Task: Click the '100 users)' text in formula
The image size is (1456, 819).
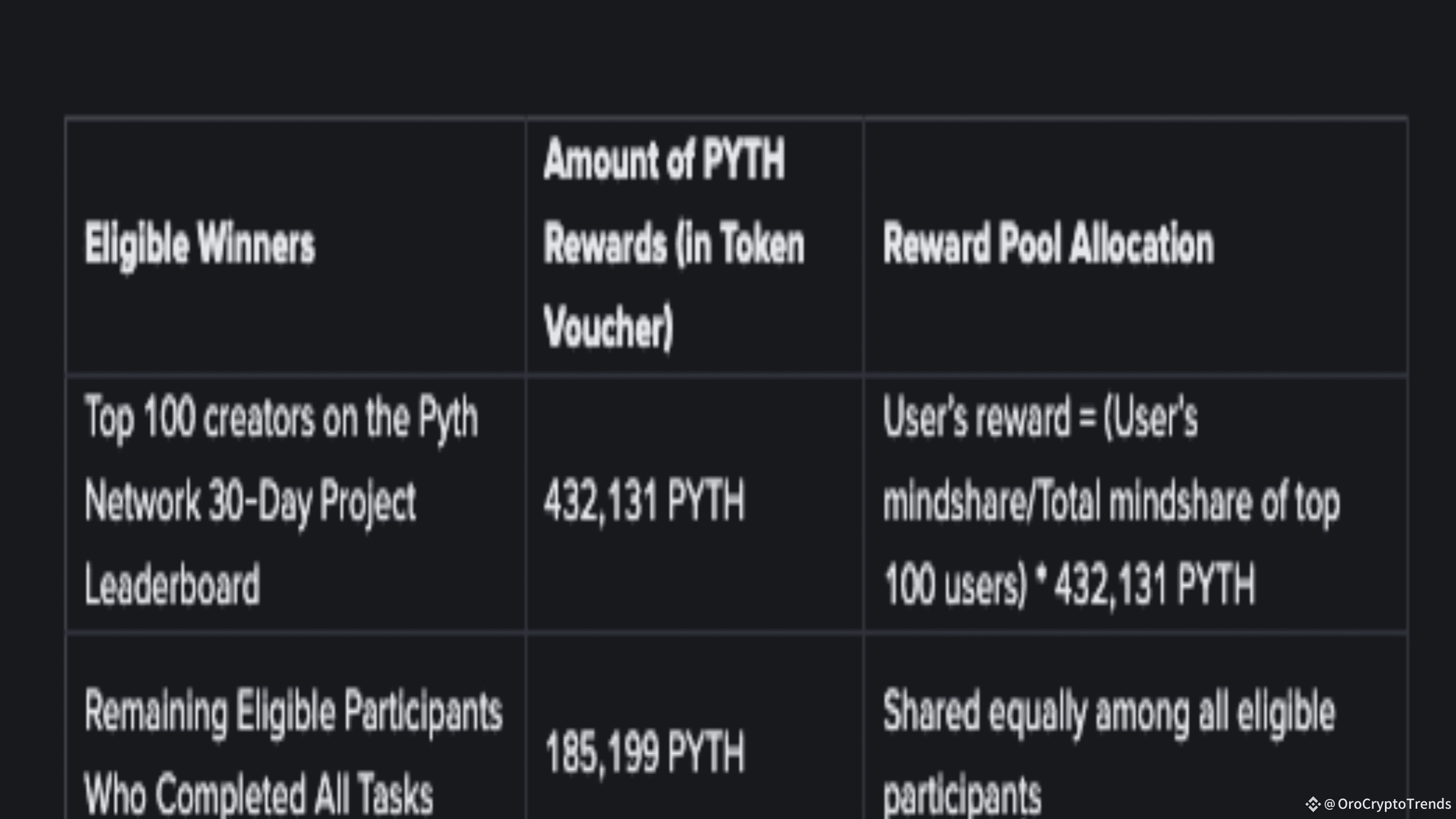Action: 955,585
